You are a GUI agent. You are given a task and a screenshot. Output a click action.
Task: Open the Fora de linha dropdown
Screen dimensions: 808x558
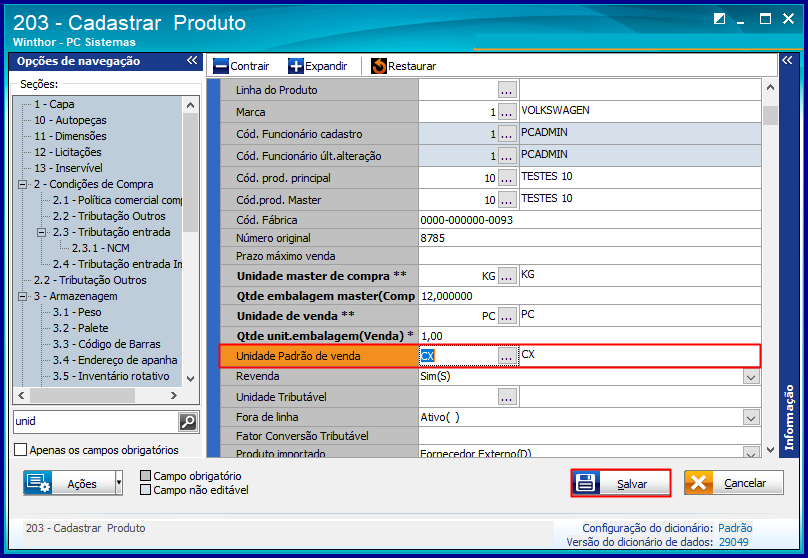[x=751, y=418]
